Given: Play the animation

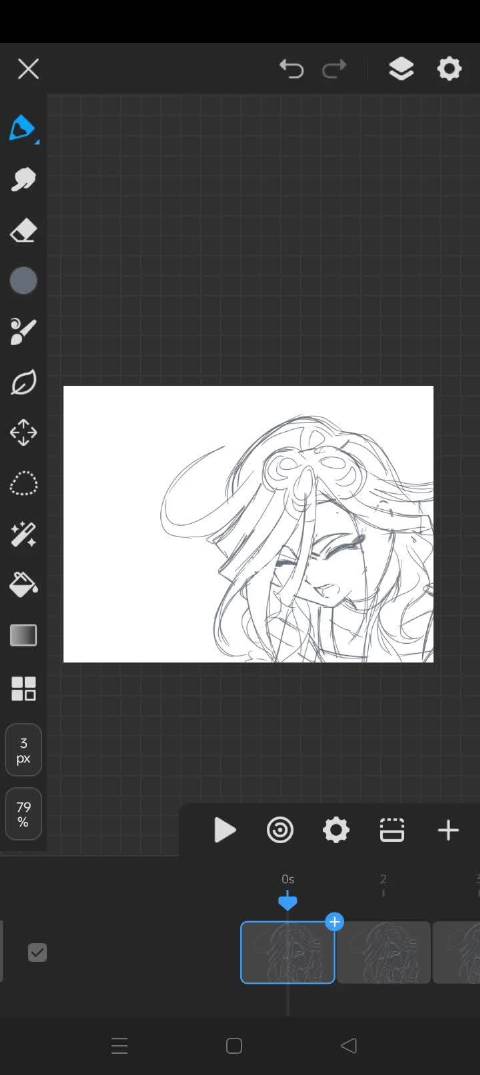Looking at the screenshot, I should 224,830.
